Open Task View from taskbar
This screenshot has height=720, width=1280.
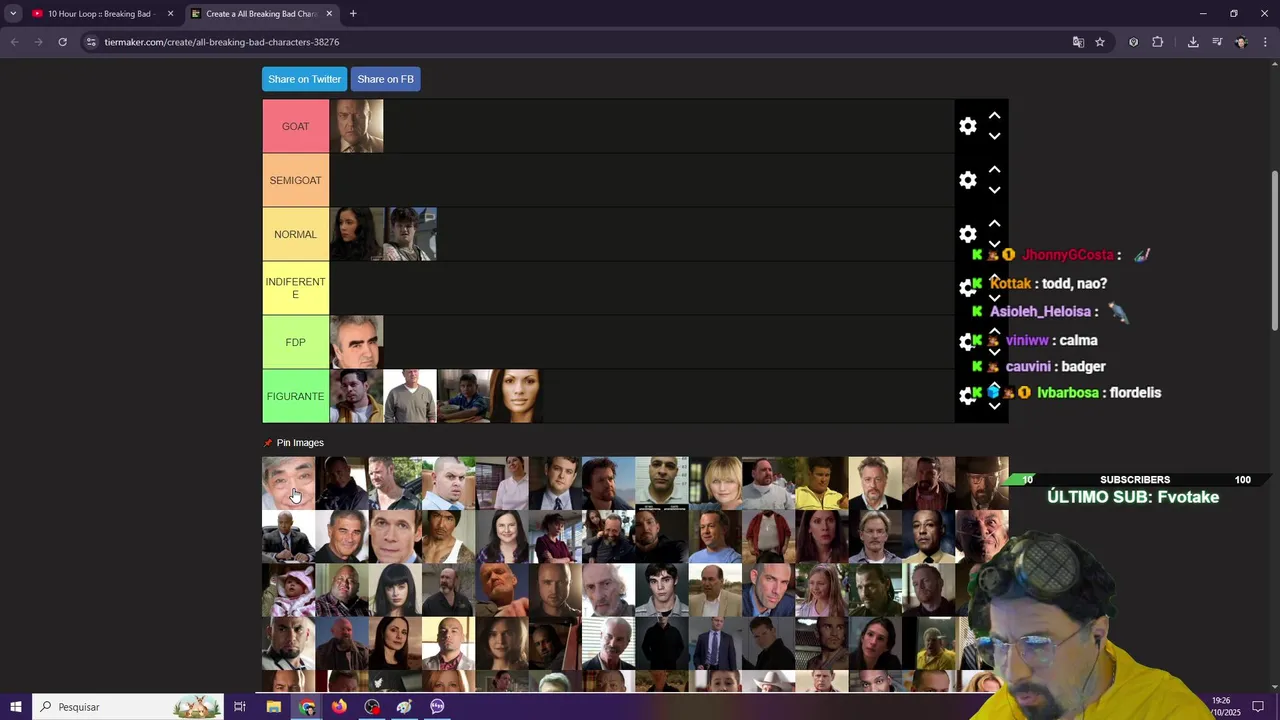[x=240, y=707]
